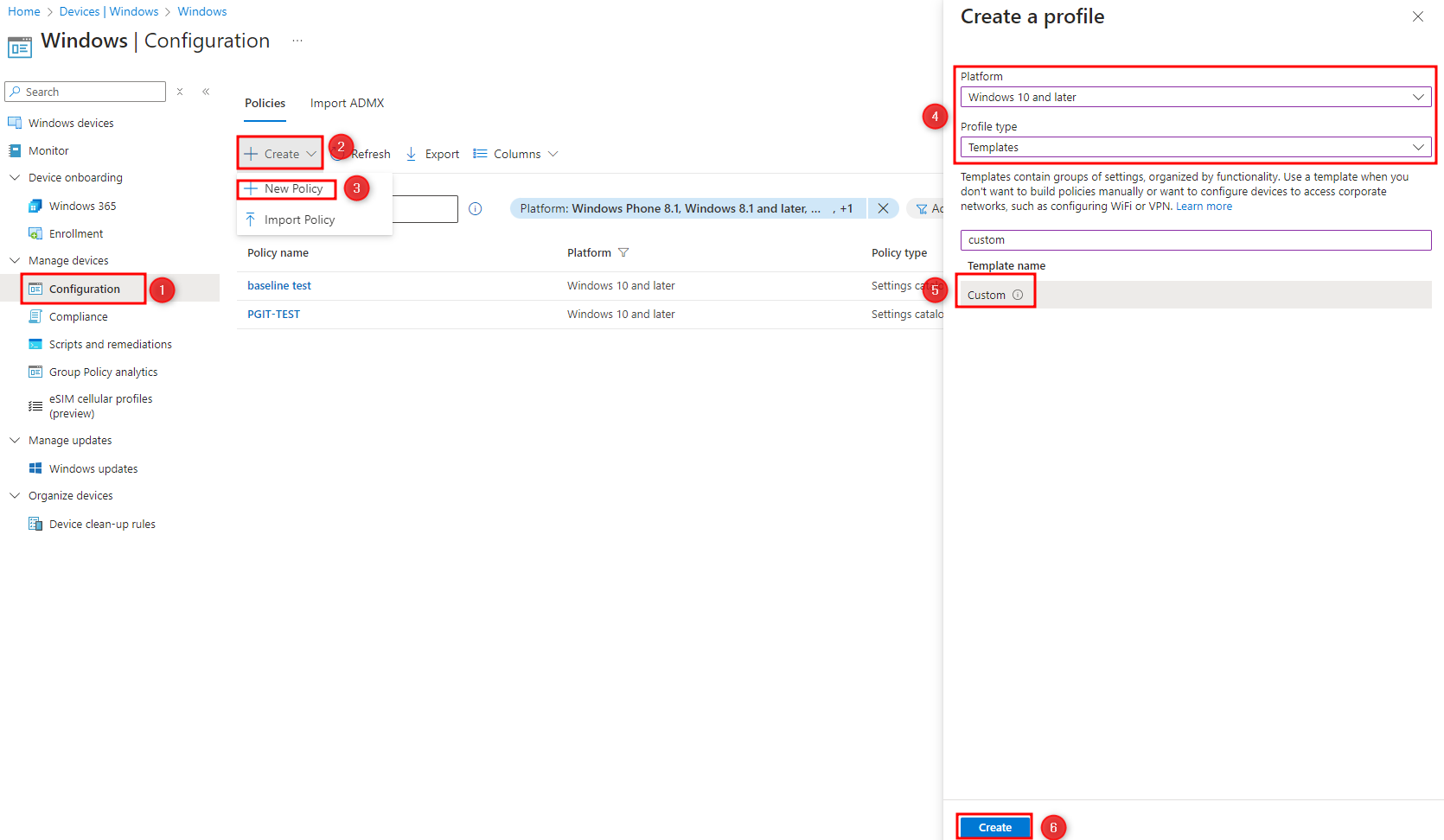Sort by Policy name column header

pyautogui.click(x=278, y=252)
